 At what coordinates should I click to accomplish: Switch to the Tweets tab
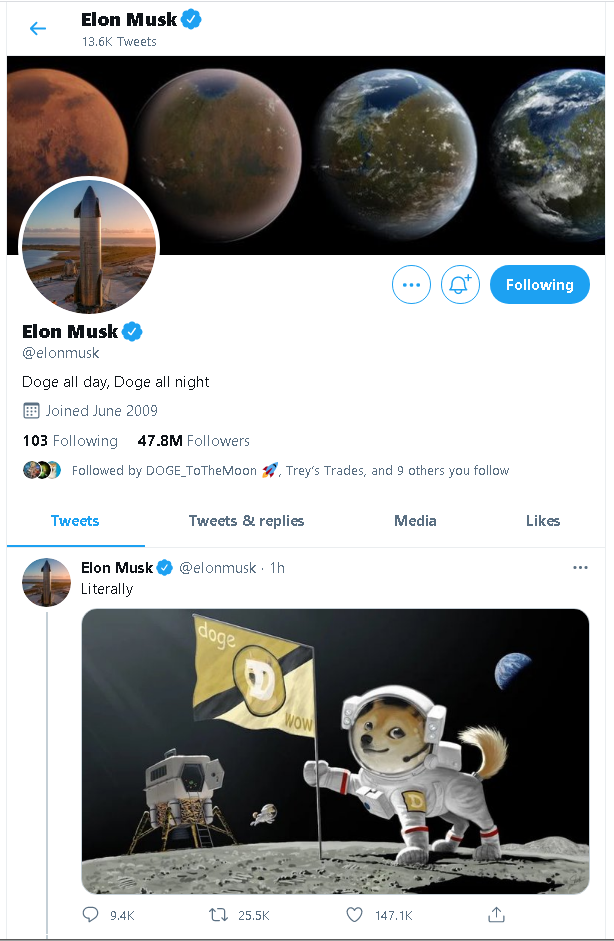(75, 521)
